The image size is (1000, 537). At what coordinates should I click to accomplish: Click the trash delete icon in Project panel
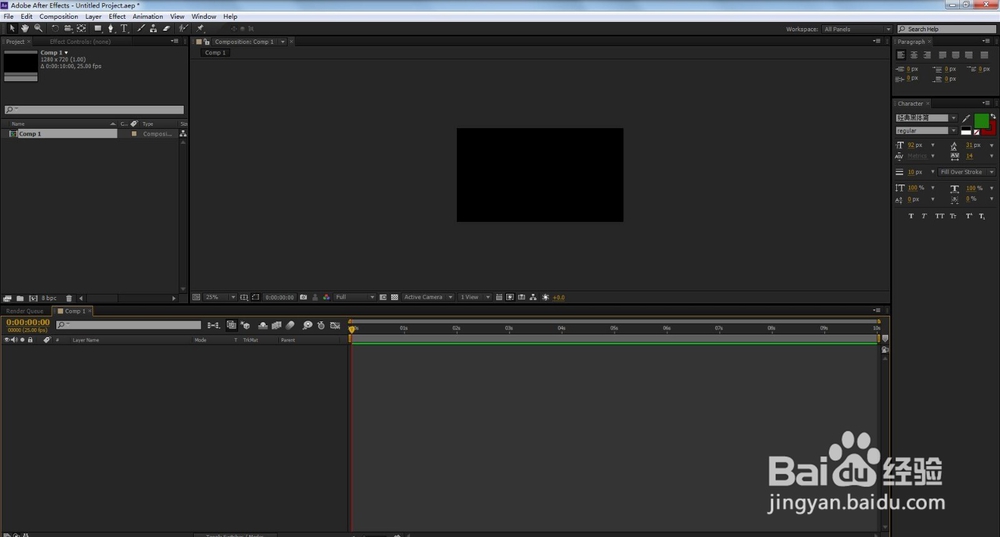pos(69,298)
